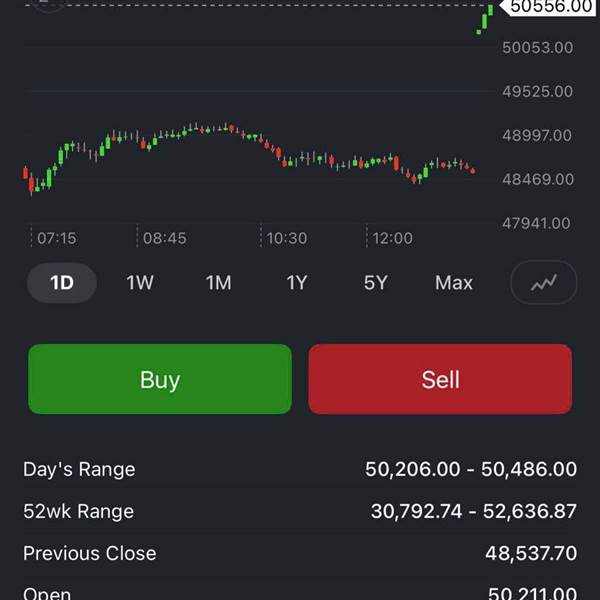
Task: Select the Day's Range row
Action: point(300,469)
